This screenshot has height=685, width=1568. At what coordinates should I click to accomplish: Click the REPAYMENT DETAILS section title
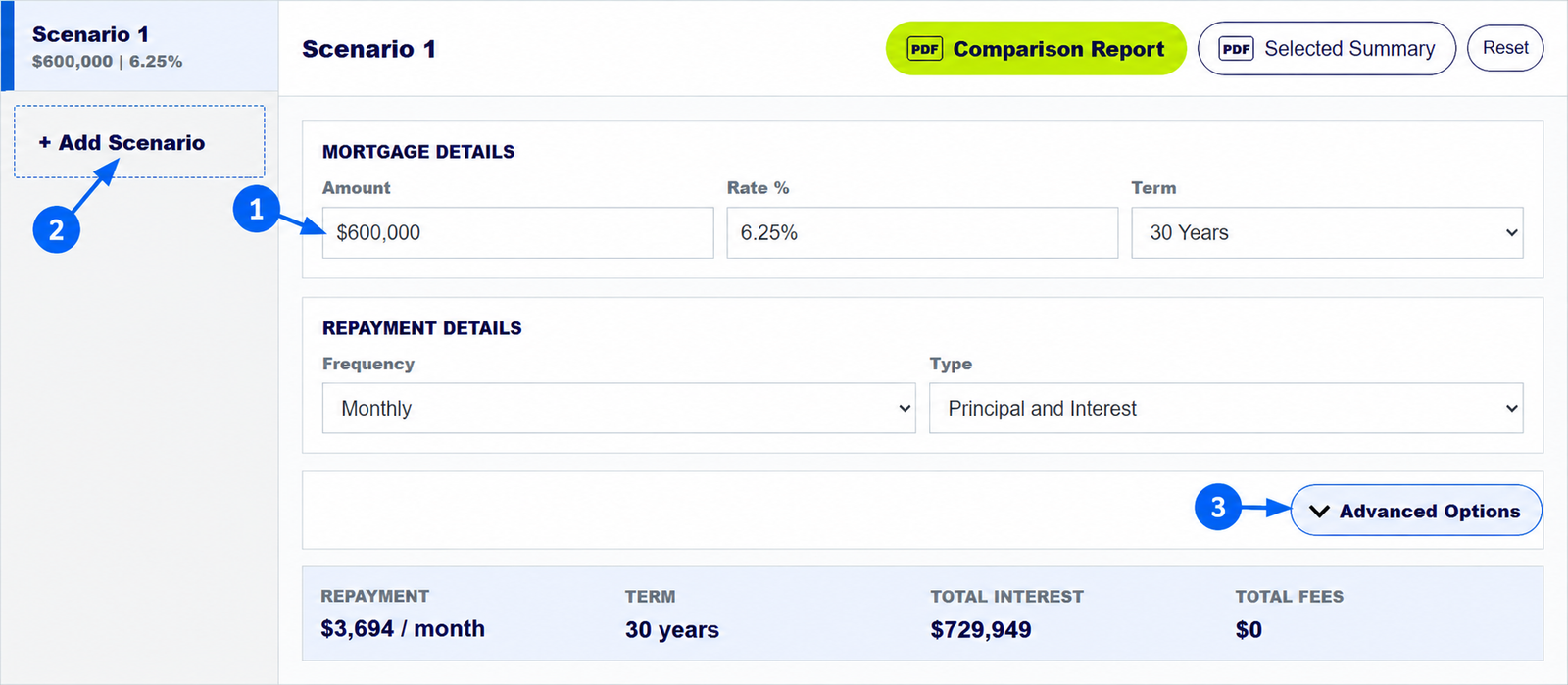click(422, 328)
